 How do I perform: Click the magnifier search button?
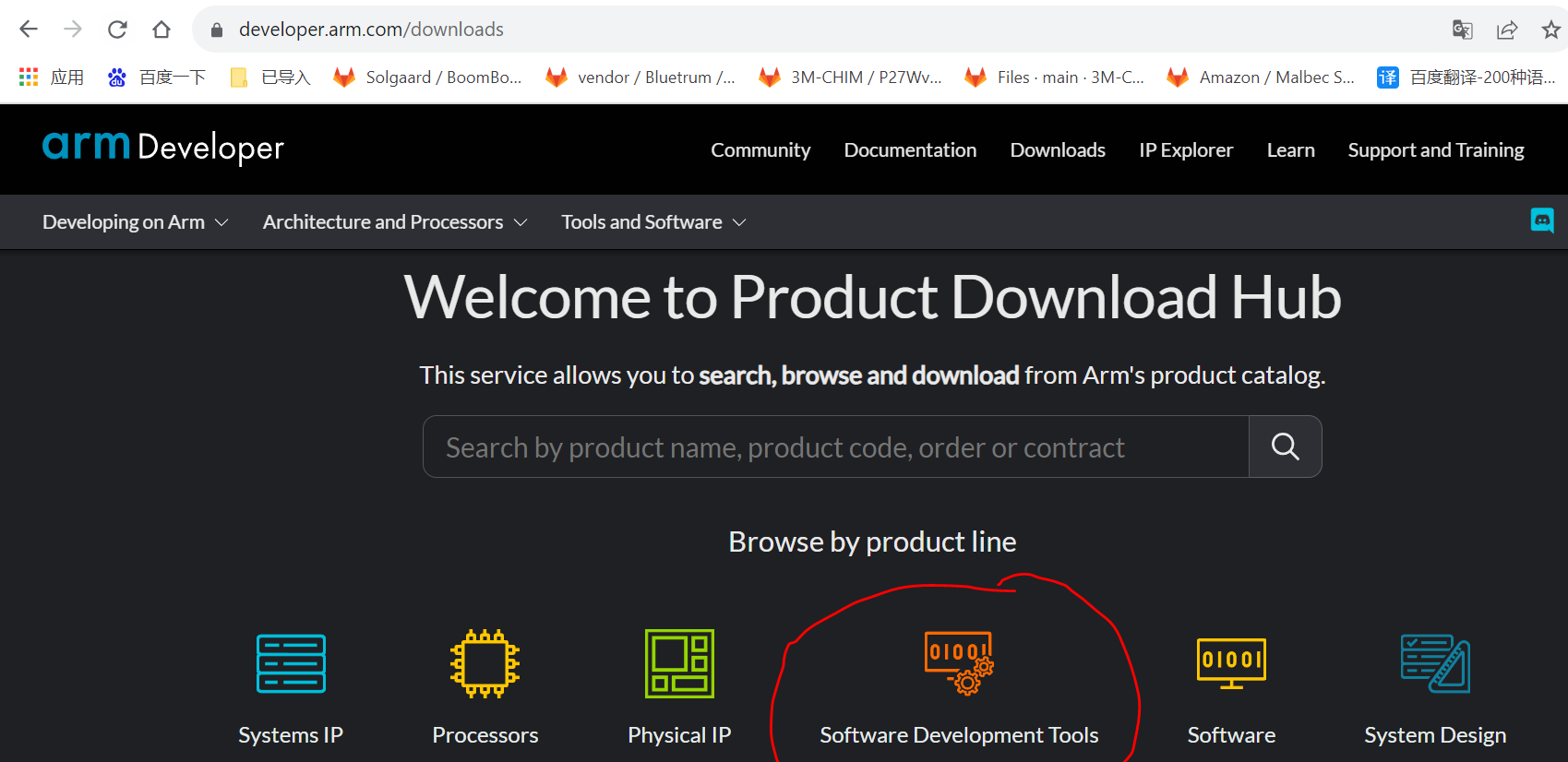click(1286, 446)
